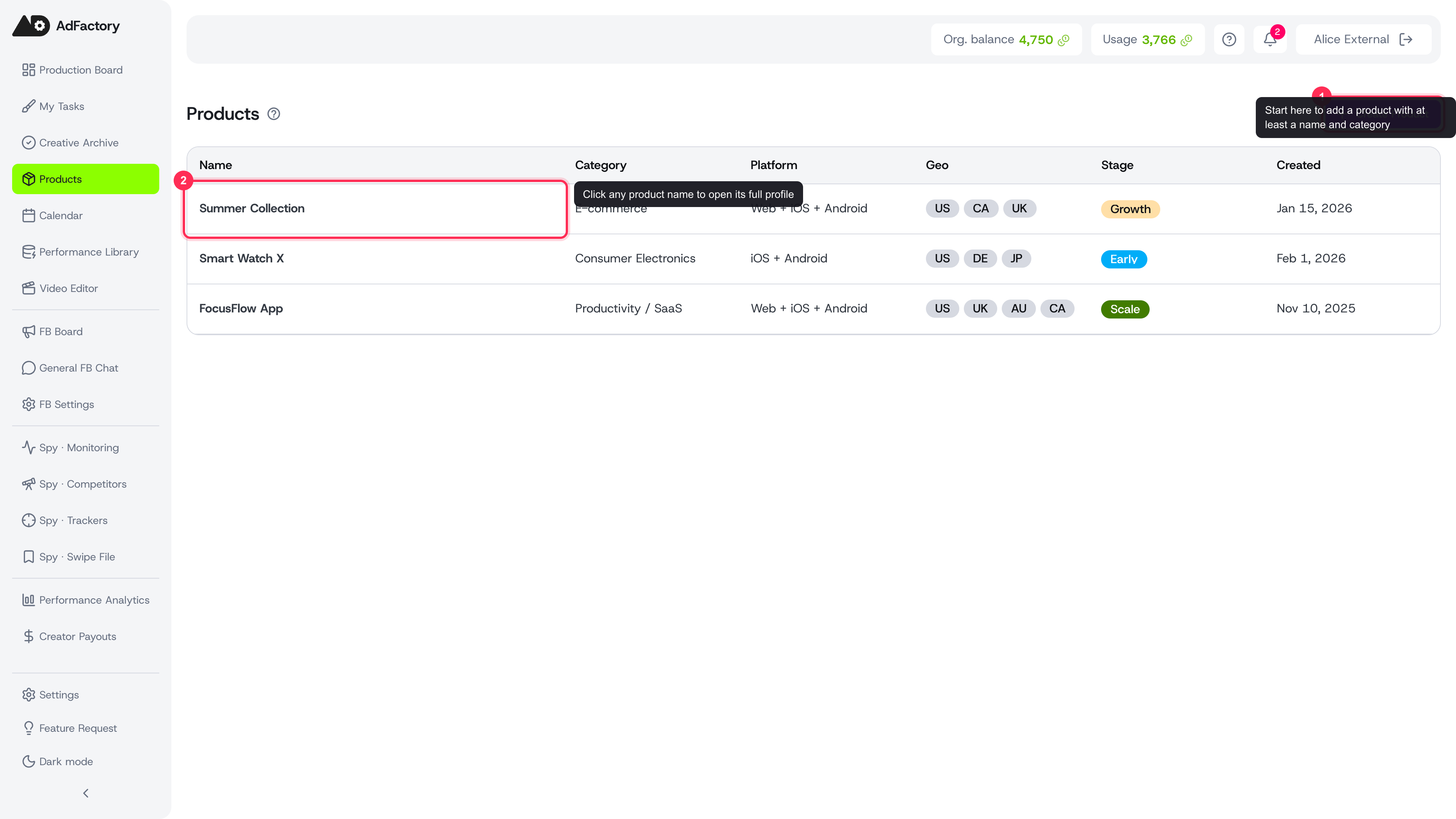The image size is (1456, 819).
Task: Click the Usage credits indicator
Action: (1147, 39)
